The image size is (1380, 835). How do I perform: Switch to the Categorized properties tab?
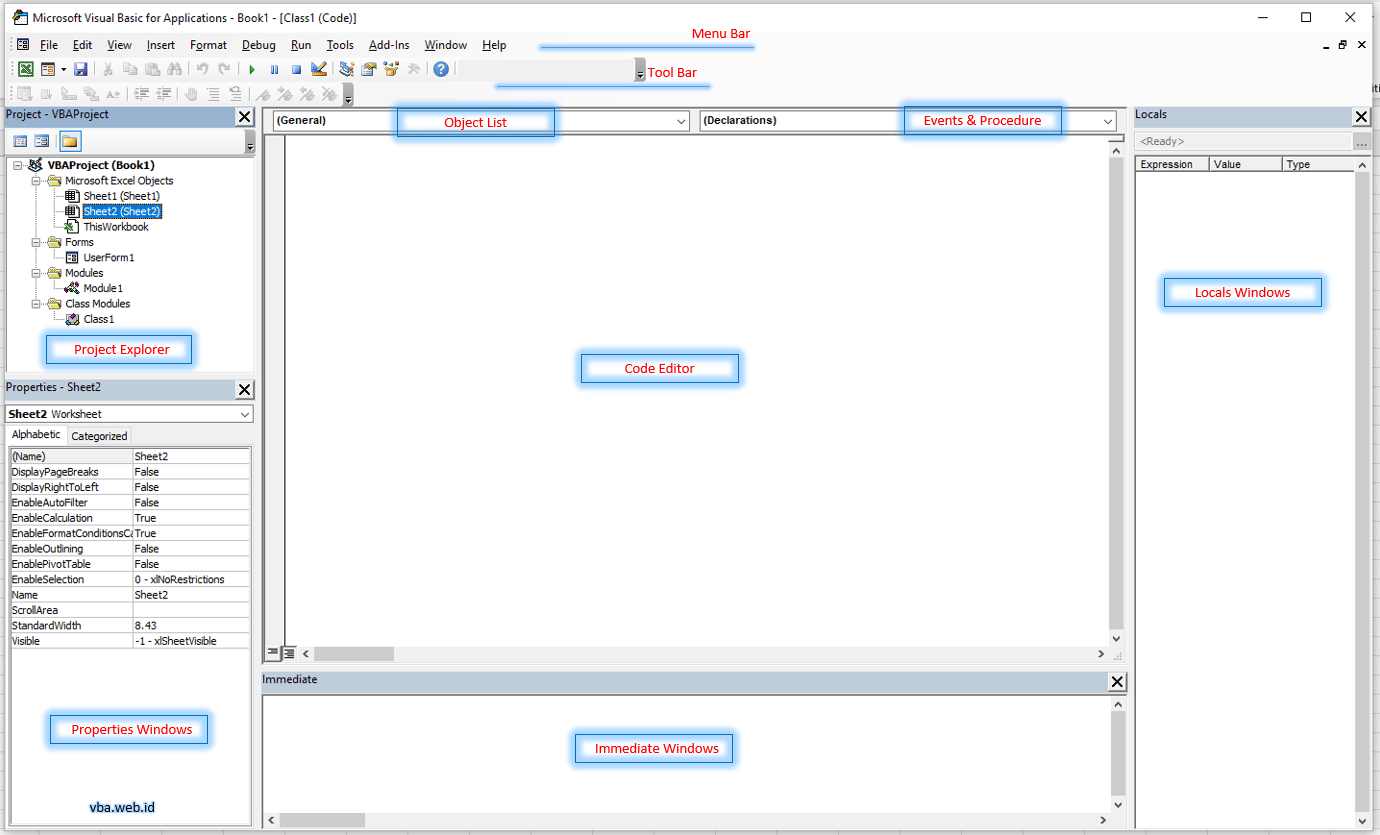tap(99, 436)
